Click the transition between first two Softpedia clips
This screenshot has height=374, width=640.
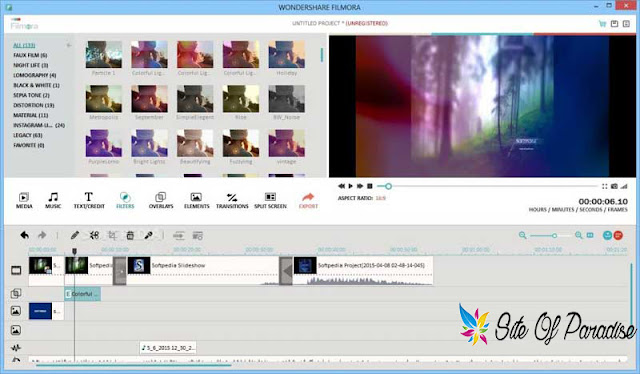(x=120, y=270)
